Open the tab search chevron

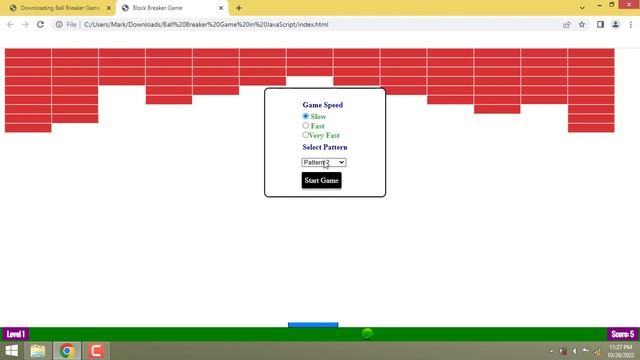[x=582, y=8]
